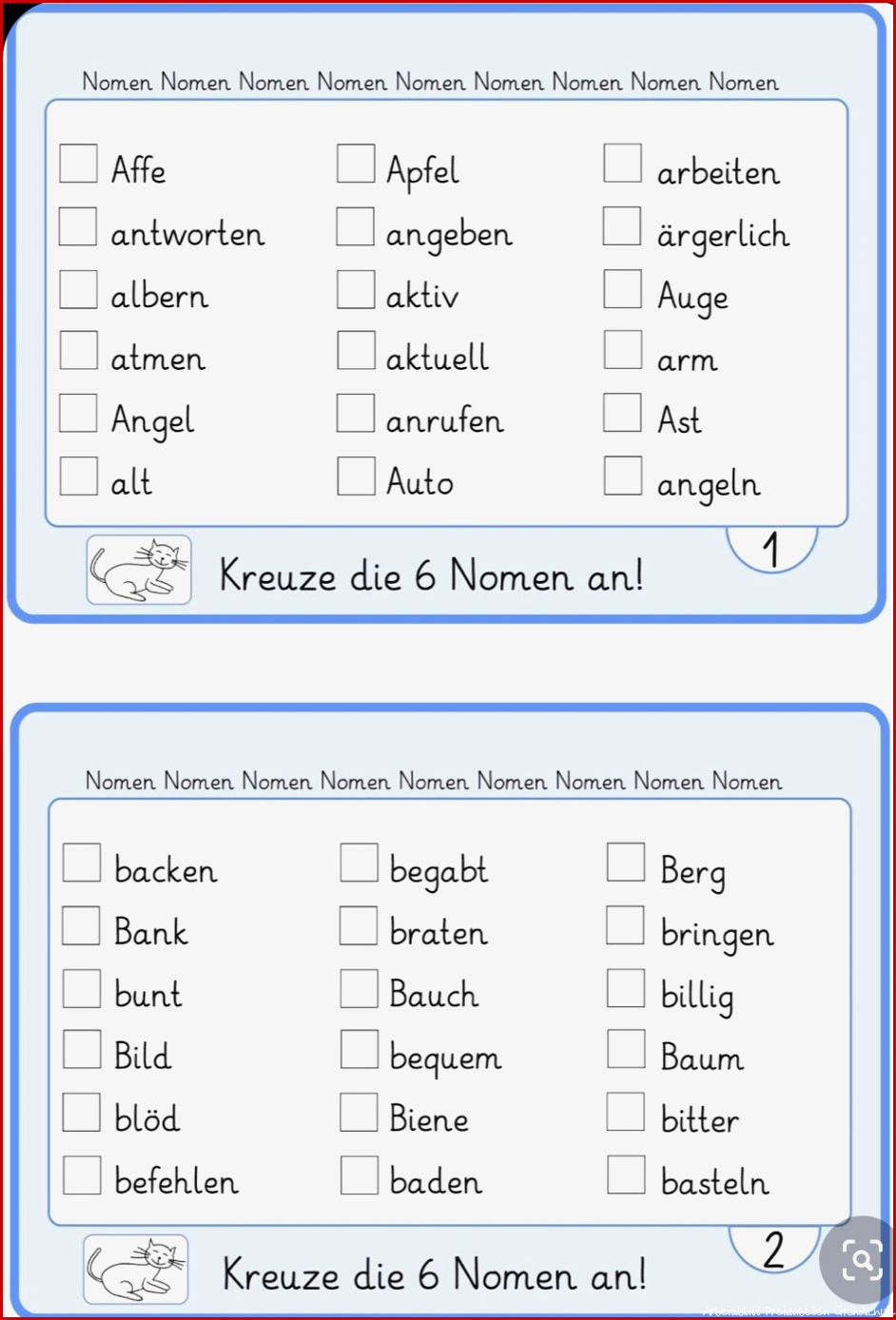Tick the Berg checkbox
The height and width of the screenshot is (1320, 896).
(626, 863)
